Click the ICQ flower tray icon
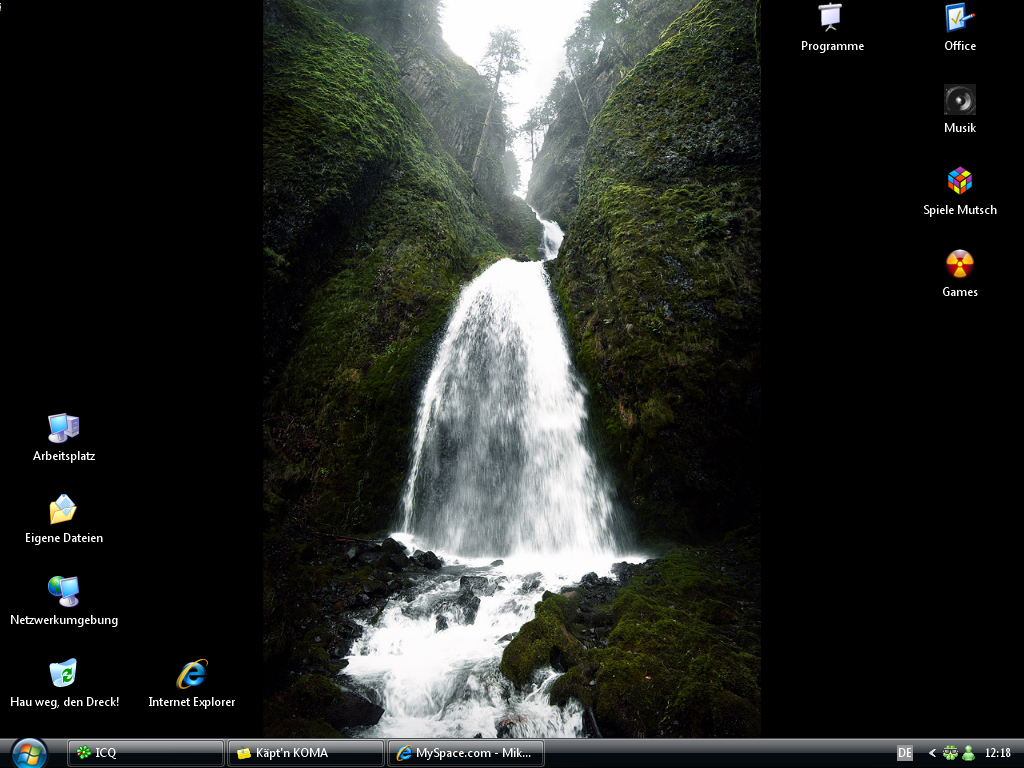The image size is (1024, 768). 950,753
